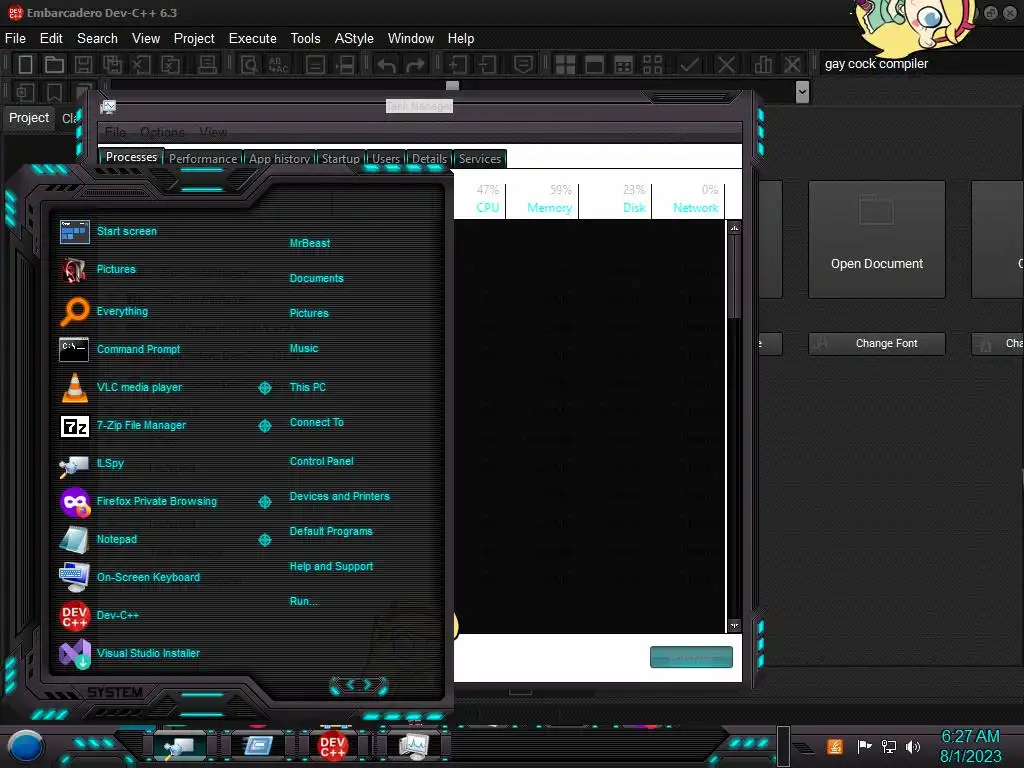Image resolution: width=1024 pixels, height=768 pixels.
Task: Click the right arrow at start menu bottom
Action: point(368,684)
